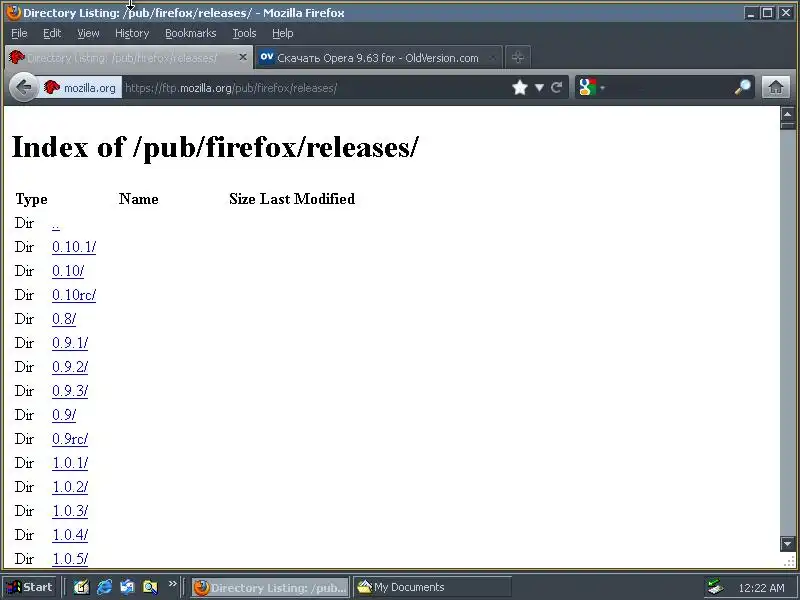Click the Firefox icon in the title bar
The image size is (800, 600).
[x=13, y=12]
